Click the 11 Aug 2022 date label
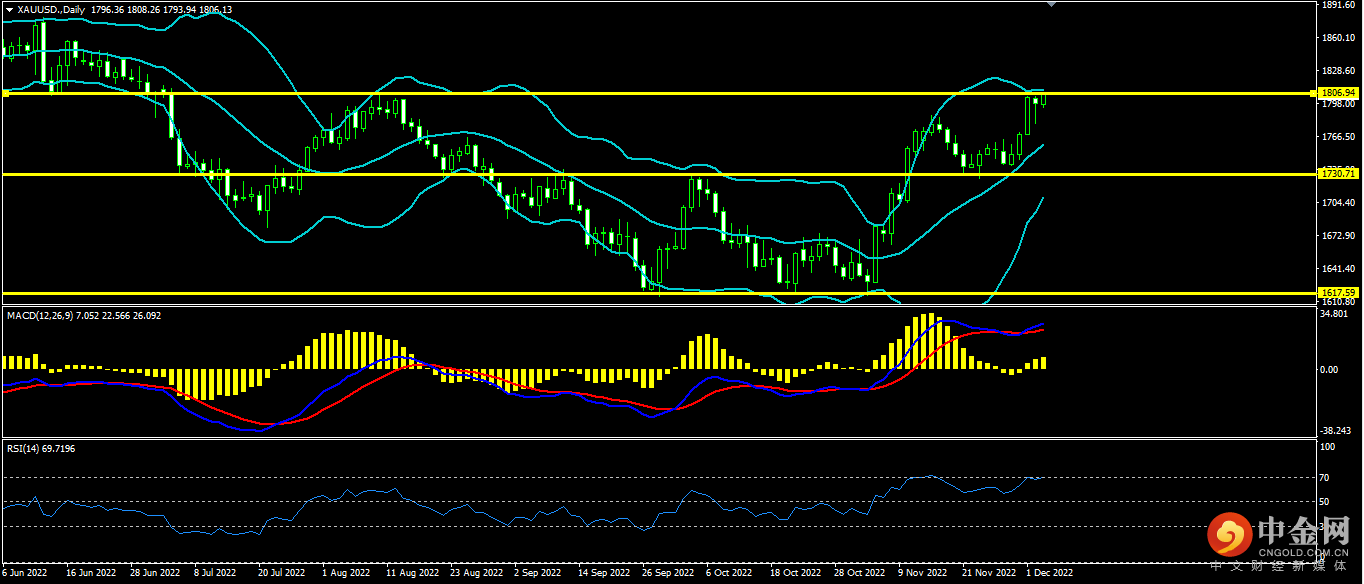The height and width of the screenshot is (584, 1364). 412,574
